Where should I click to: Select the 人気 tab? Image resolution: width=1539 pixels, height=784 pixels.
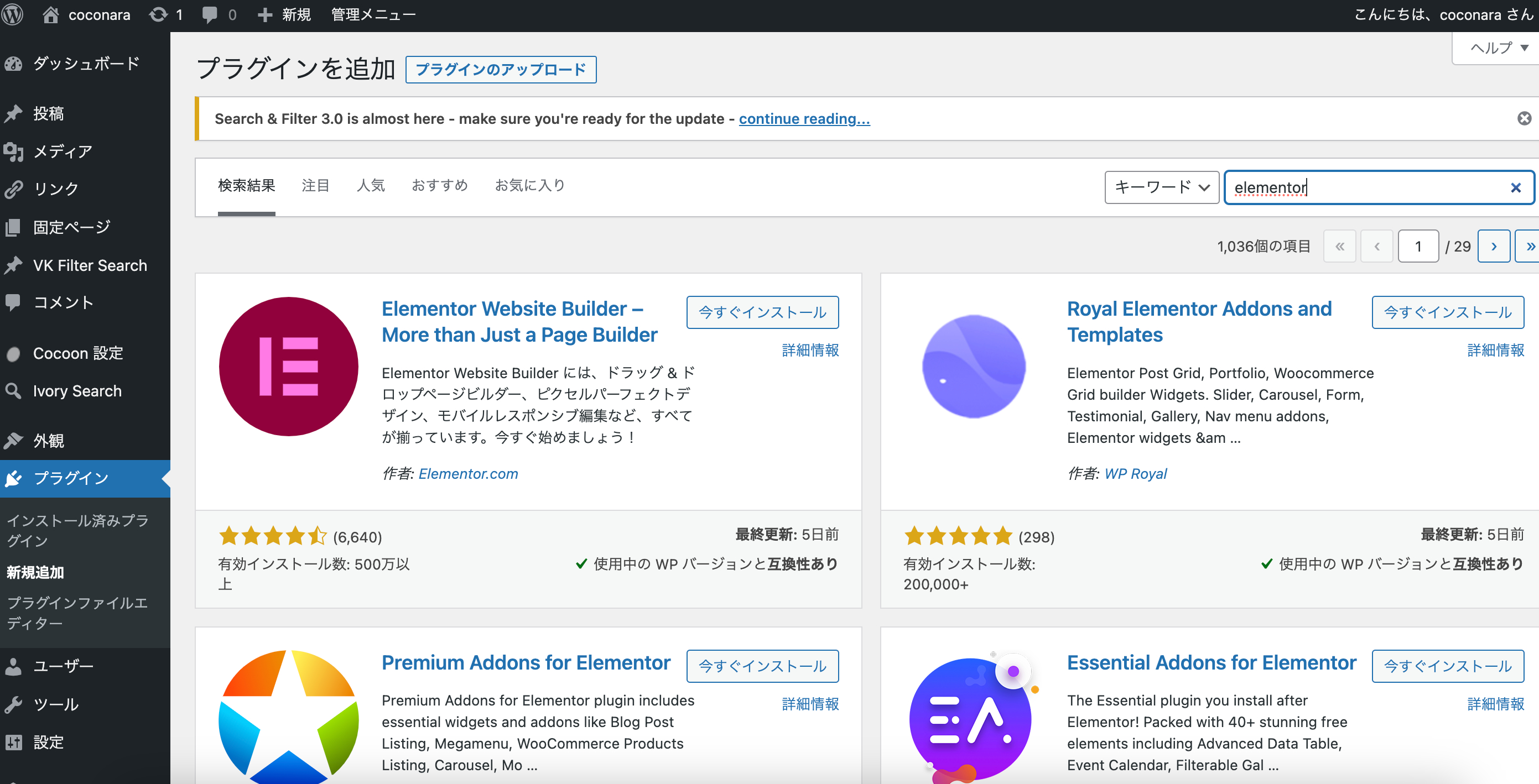point(371,186)
